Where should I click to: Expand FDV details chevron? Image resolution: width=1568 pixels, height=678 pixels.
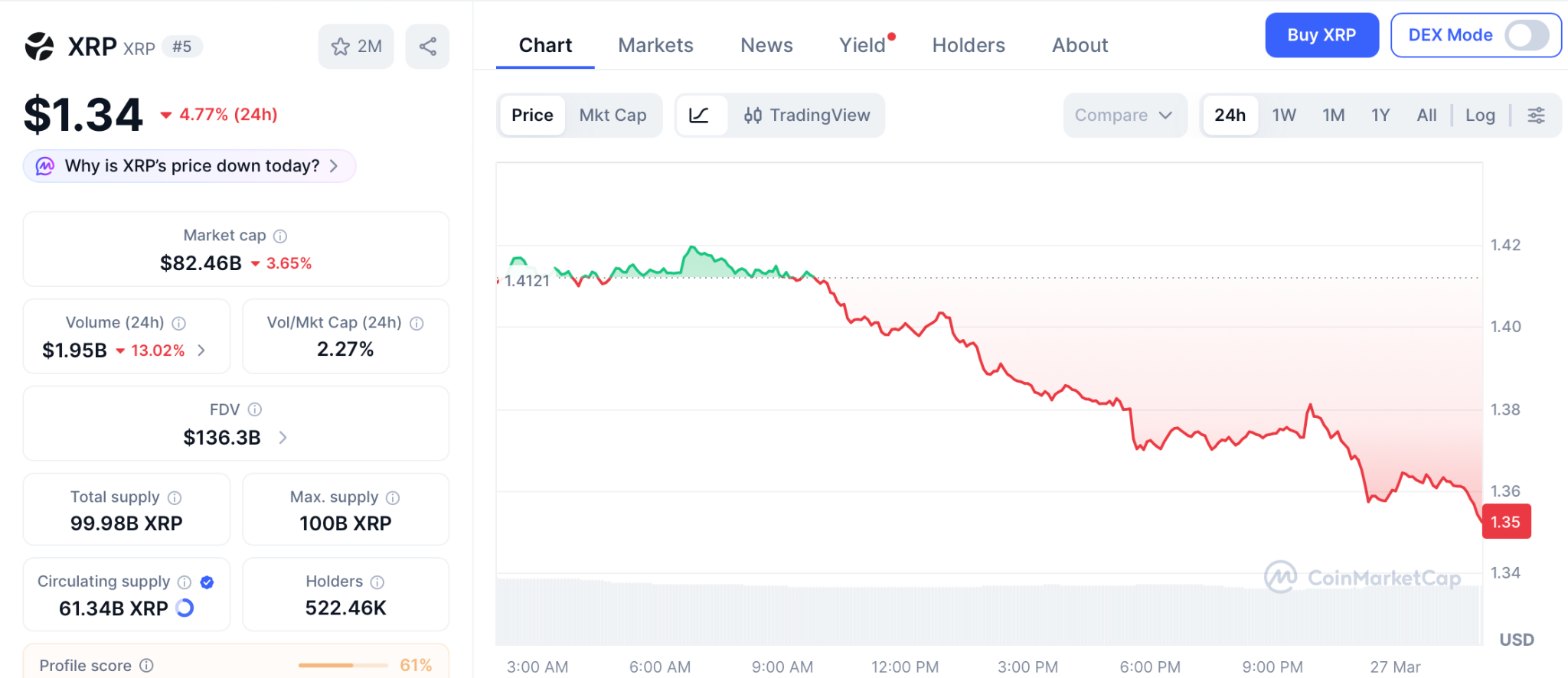pos(283,438)
